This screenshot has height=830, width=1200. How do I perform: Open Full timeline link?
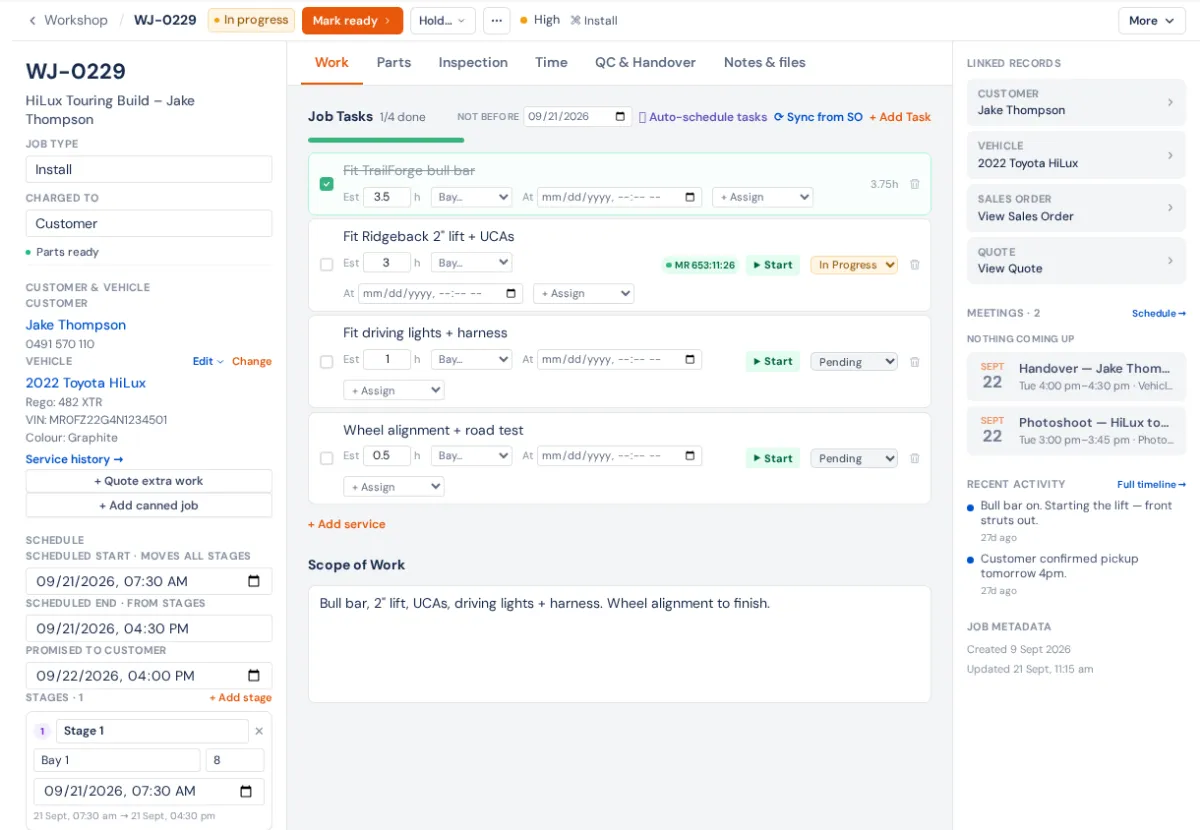pyautogui.click(x=1151, y=484)
